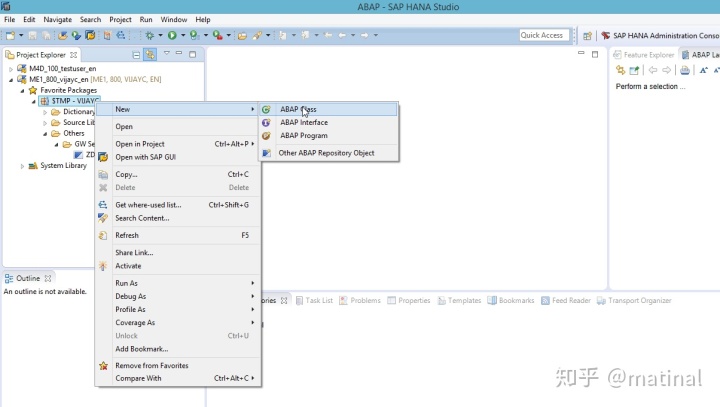Click the where-used list toolbar icon

point(120,35)
